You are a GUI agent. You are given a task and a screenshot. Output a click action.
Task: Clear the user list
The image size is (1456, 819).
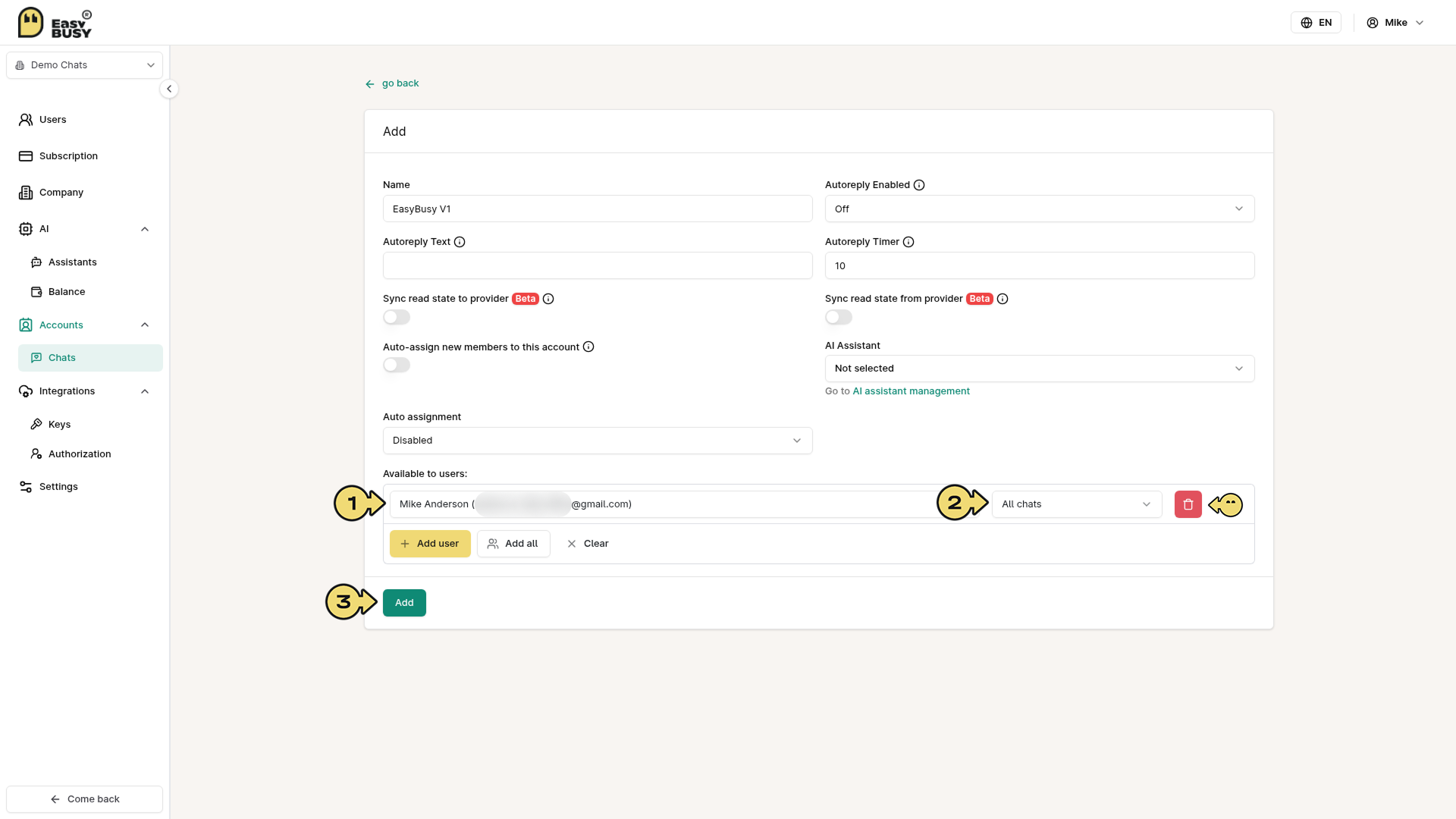[588, 544]
